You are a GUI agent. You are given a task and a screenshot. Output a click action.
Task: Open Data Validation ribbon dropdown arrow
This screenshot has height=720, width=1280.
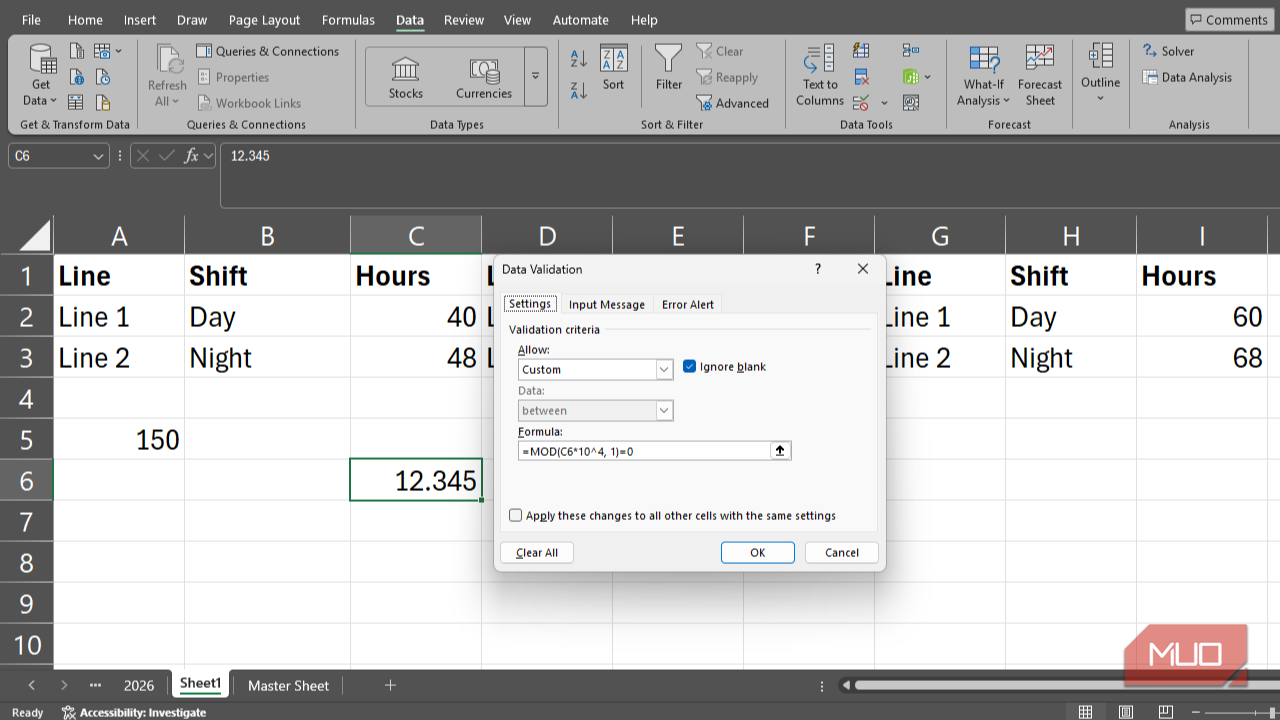(884, 103)
